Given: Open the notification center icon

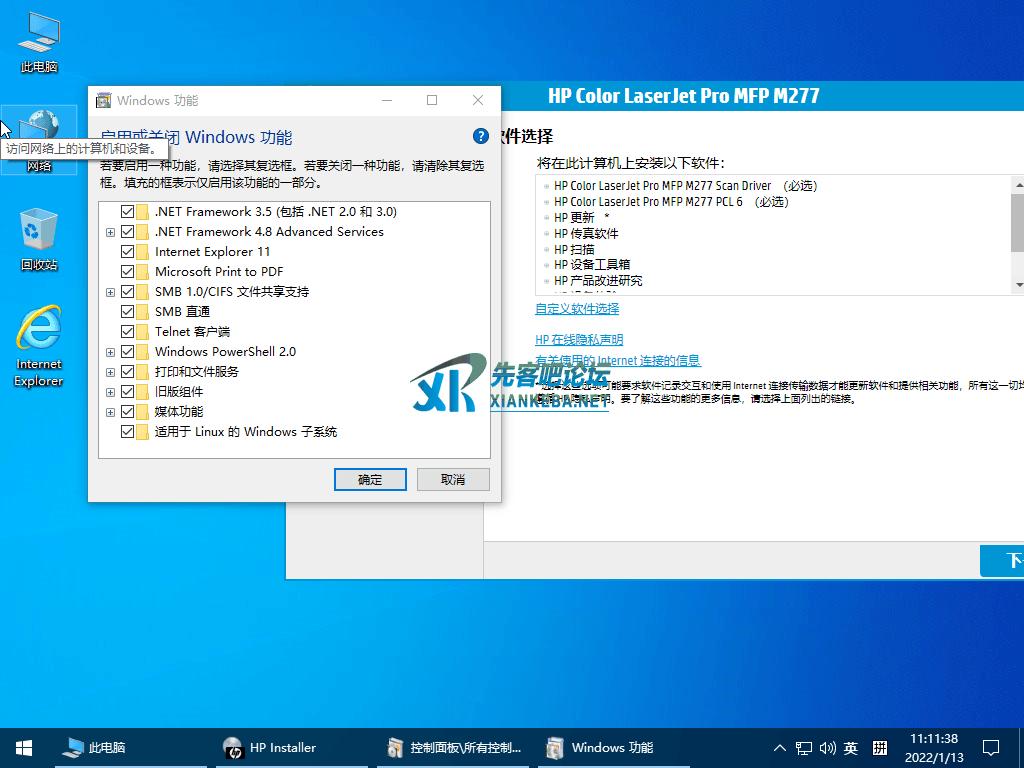Looking at the screenshot, I should tap(990, 747).
